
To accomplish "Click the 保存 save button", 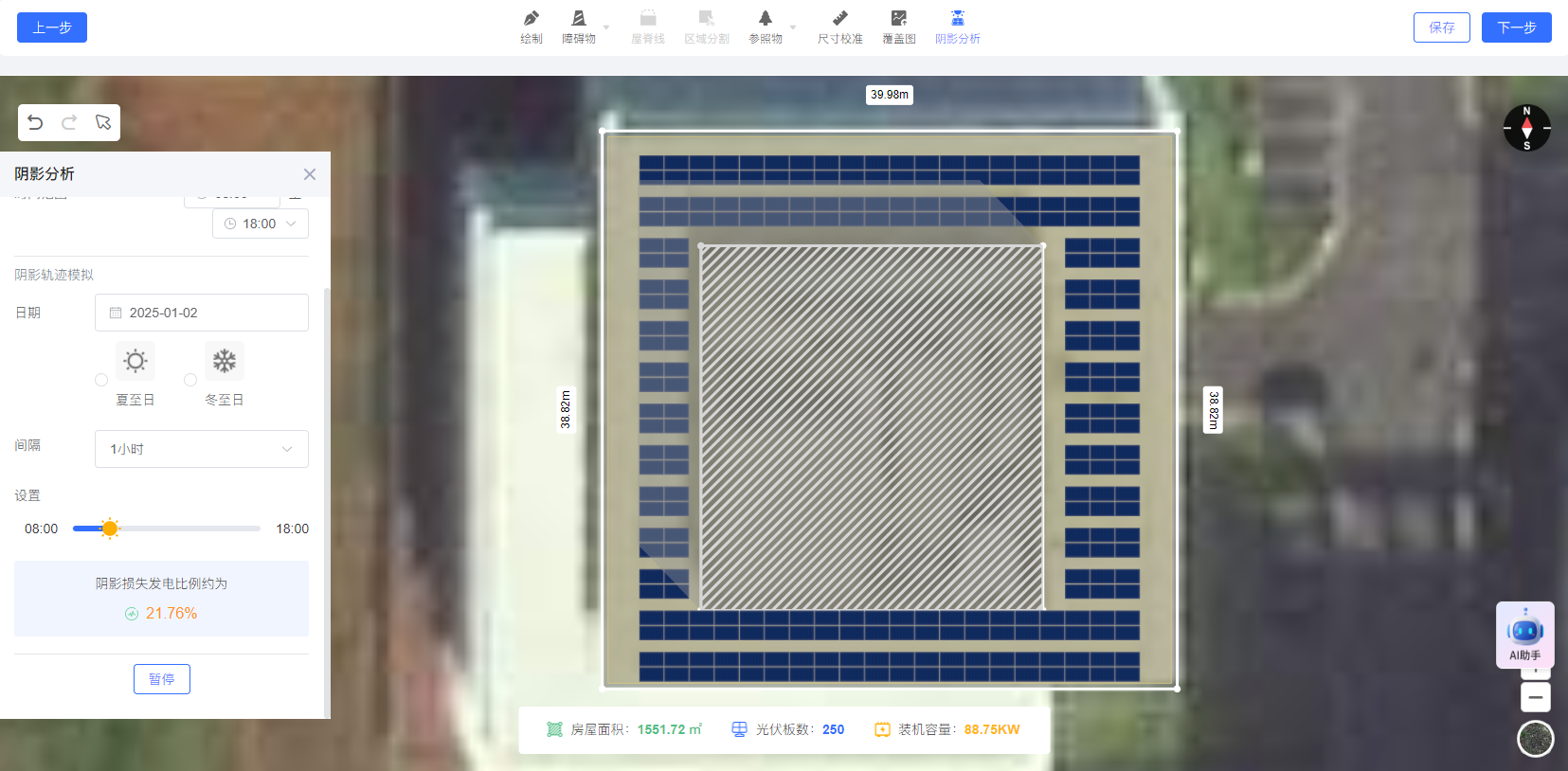I will (x=1442, y=27).
